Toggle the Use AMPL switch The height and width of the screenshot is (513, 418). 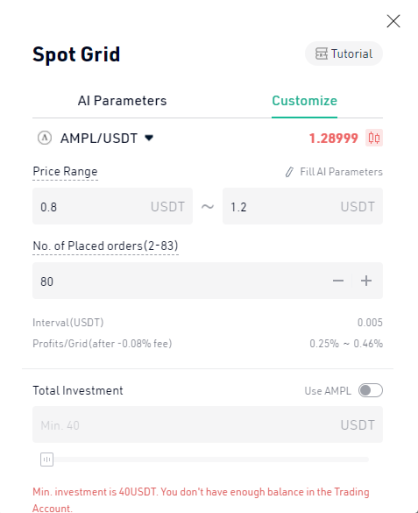click(370, 390)
